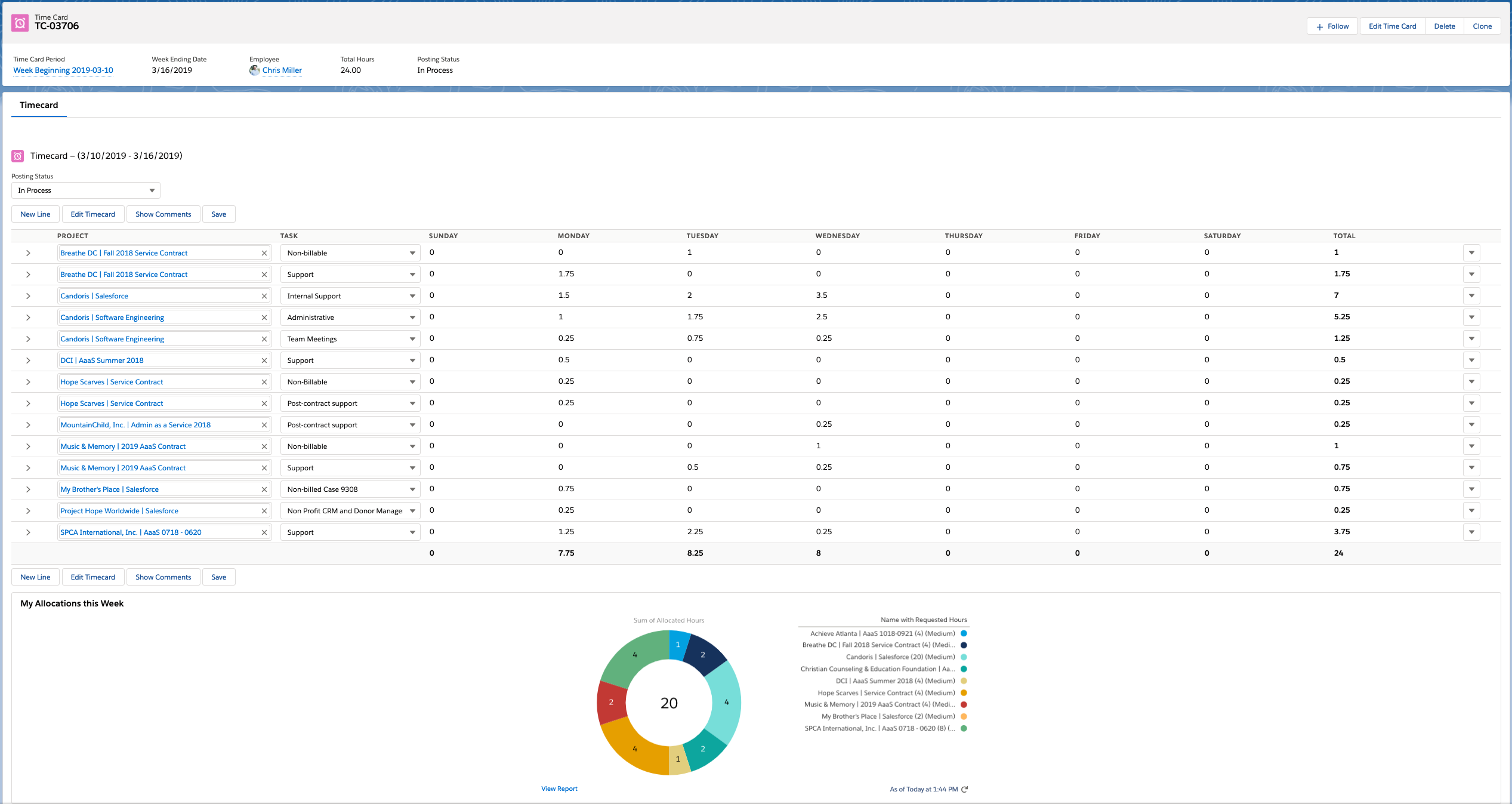Click Chris Miller's avatar icon
The height and width of the screenshot is (804, 1512).
255,70
